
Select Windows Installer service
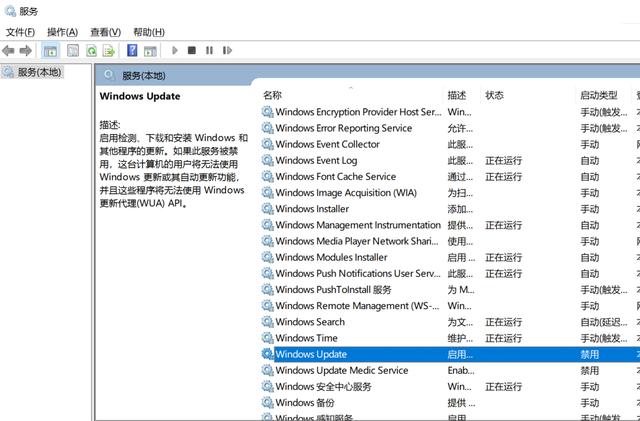click(451, 209)
